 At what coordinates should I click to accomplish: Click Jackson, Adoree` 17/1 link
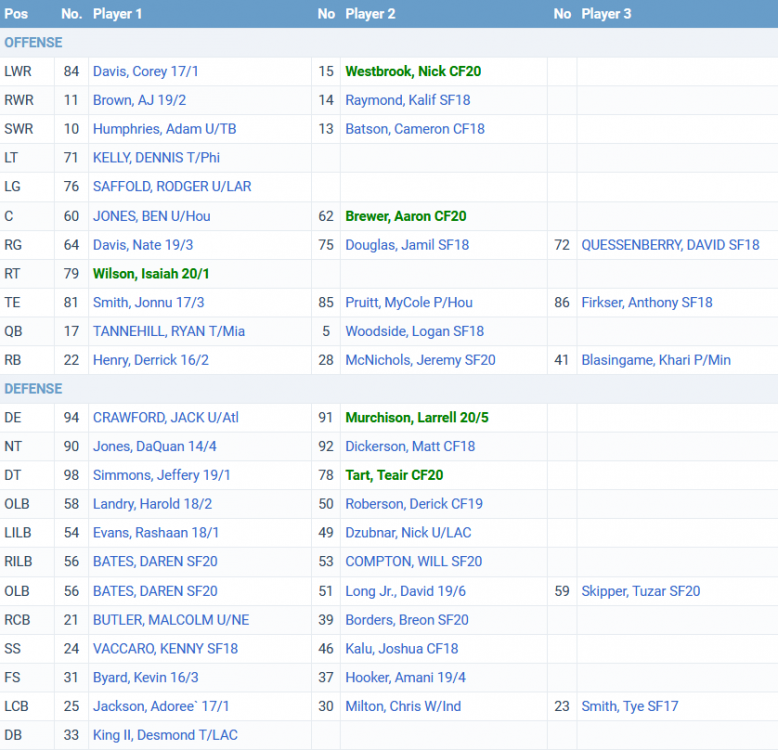[161, 706]
